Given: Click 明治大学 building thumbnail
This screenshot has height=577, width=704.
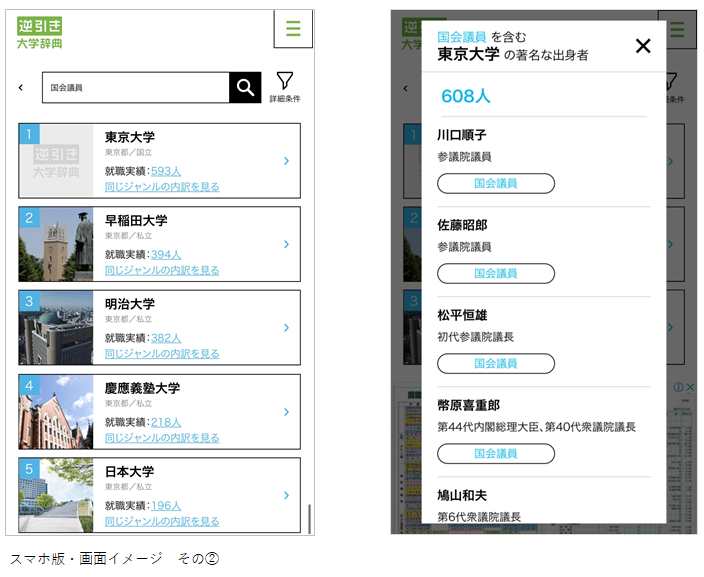Looking at the screenshot, I should coord(56,328).
